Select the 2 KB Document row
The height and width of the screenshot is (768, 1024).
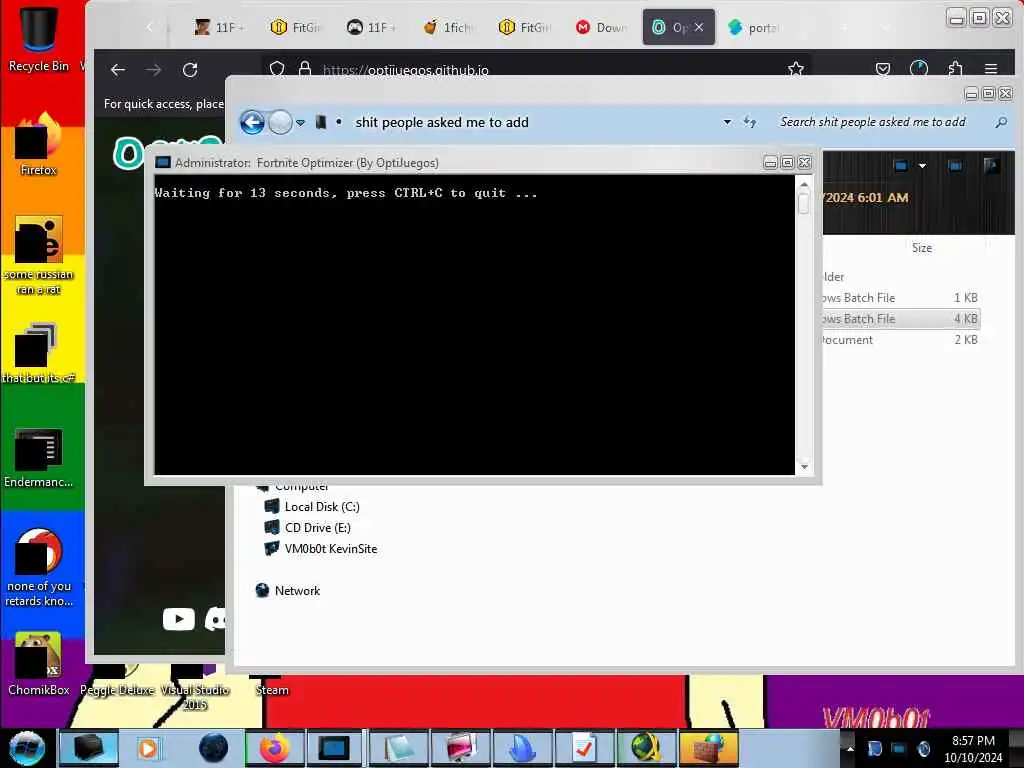[900, 340]
